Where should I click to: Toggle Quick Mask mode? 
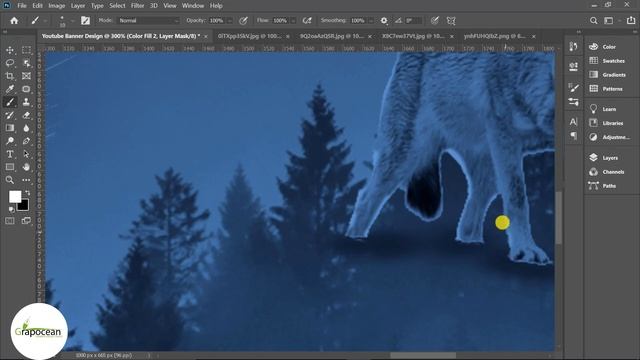pyautogui.click(x=10, y=221)
